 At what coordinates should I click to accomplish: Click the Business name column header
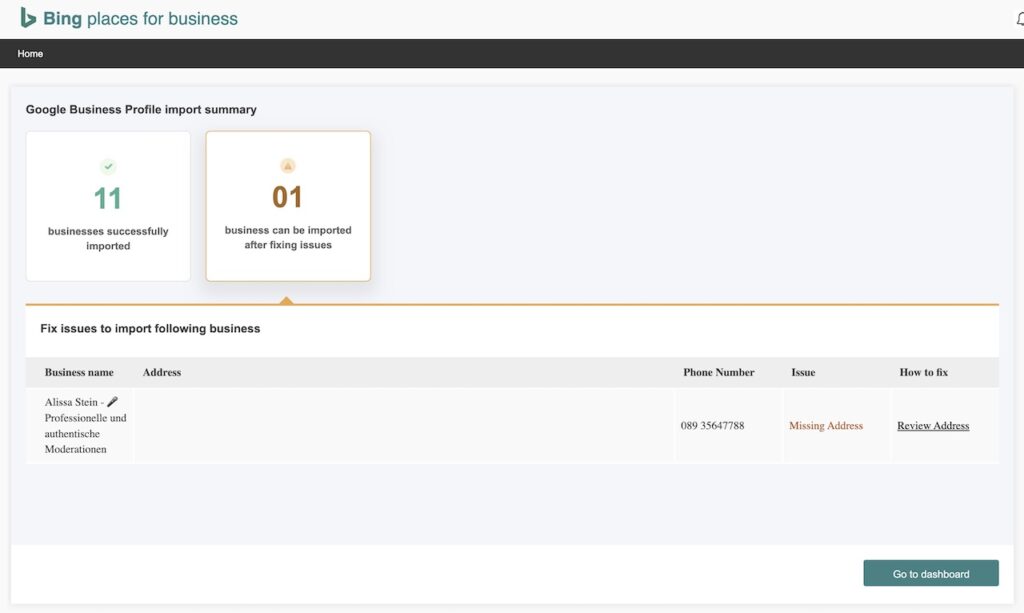point(79,372)
